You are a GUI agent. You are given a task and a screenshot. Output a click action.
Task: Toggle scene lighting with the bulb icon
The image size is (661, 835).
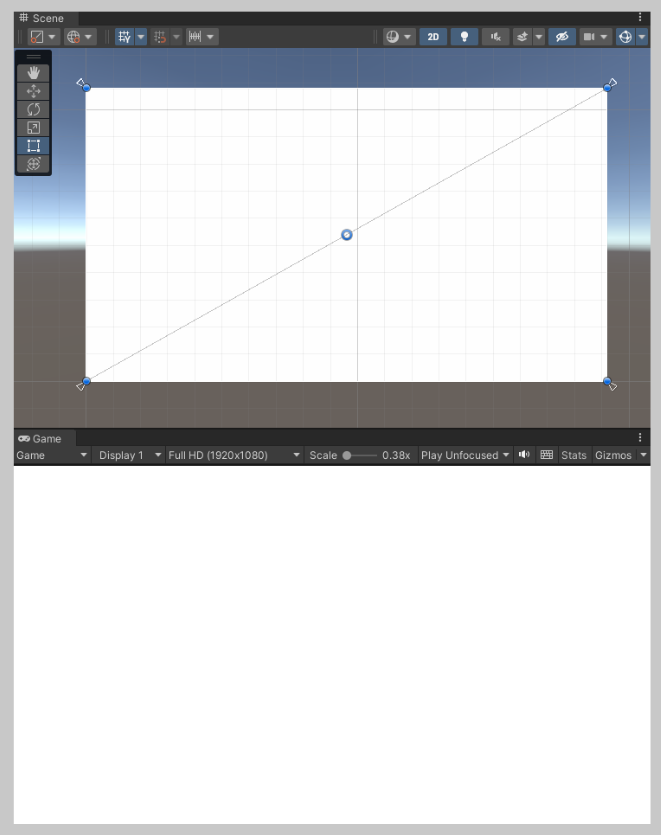(x=464, y=37)
